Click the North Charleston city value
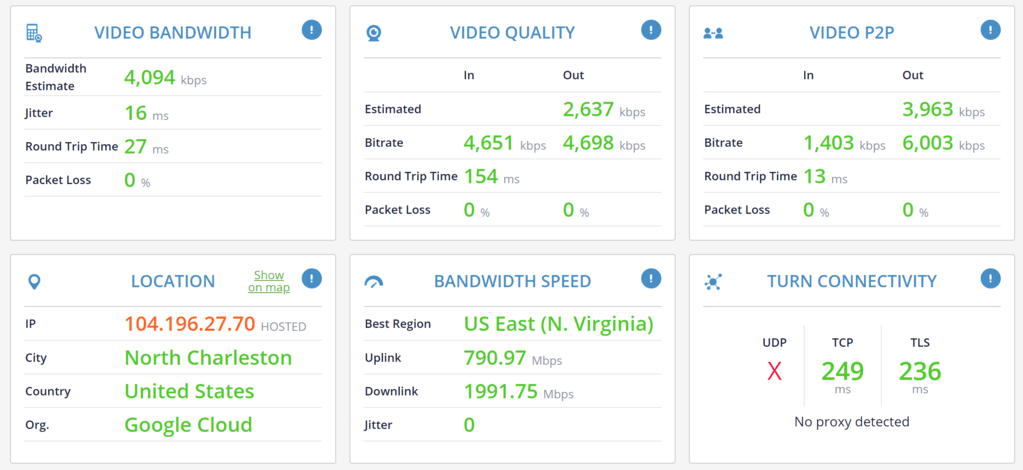This screenshot has height=470, width=1023. tap(208, 358)
